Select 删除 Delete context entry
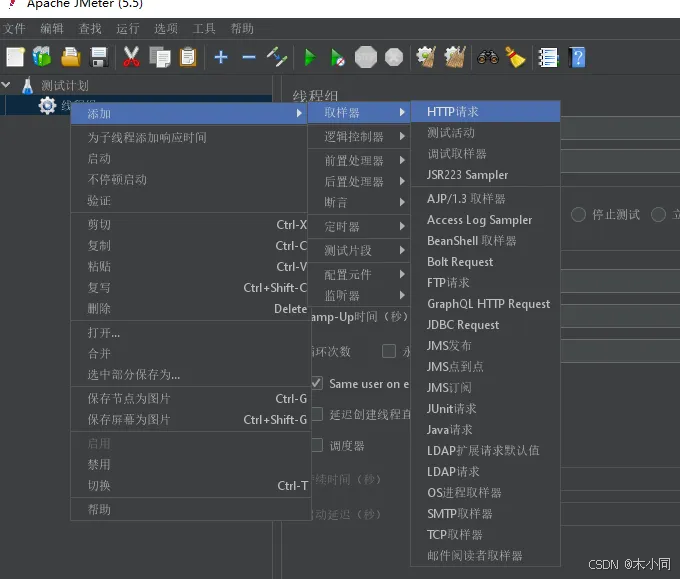The height and width of the screenshot is (579, 680). click(x=189, y=308)
